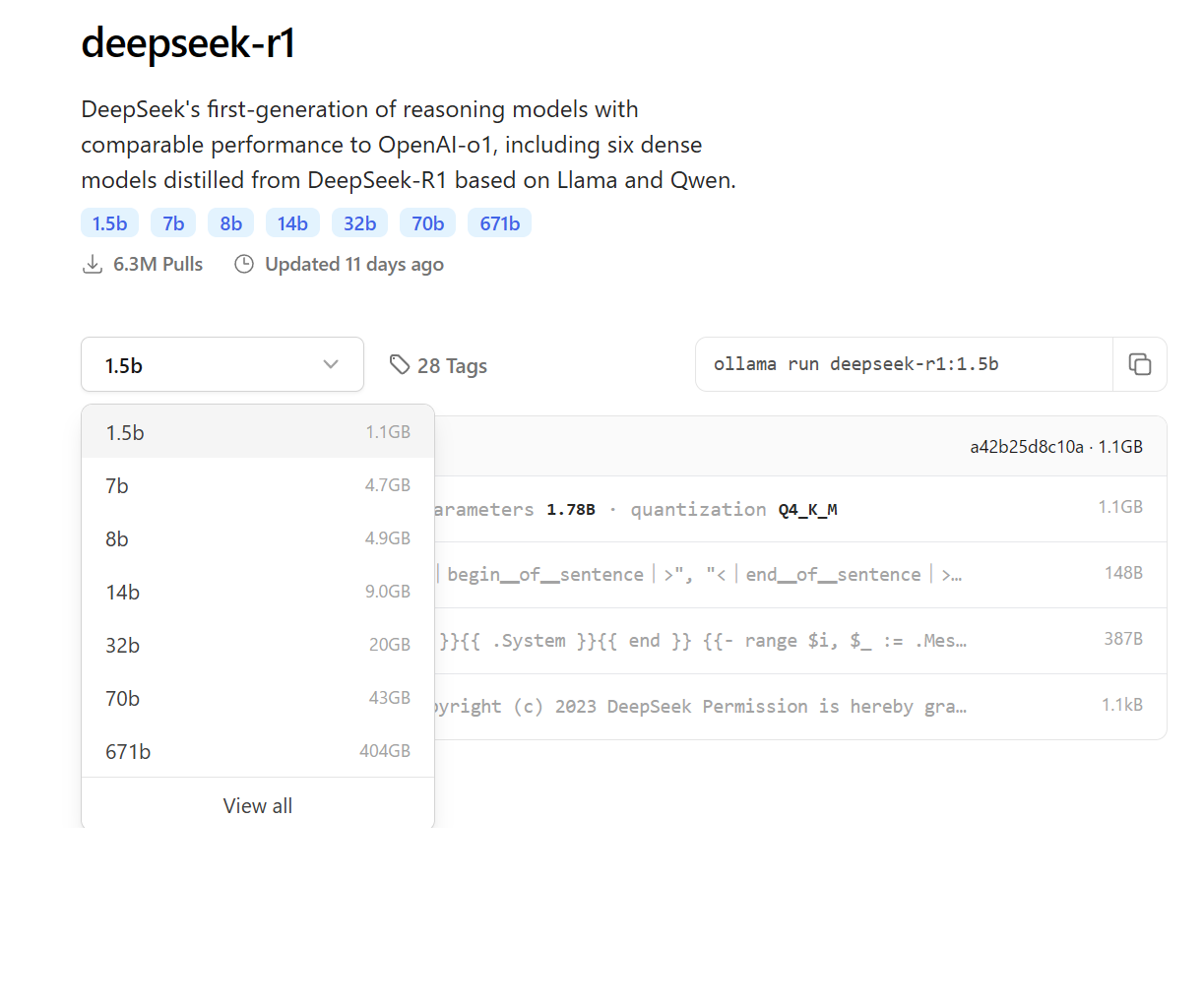Click the 14b blue tag badge

(x=292, y=223)
